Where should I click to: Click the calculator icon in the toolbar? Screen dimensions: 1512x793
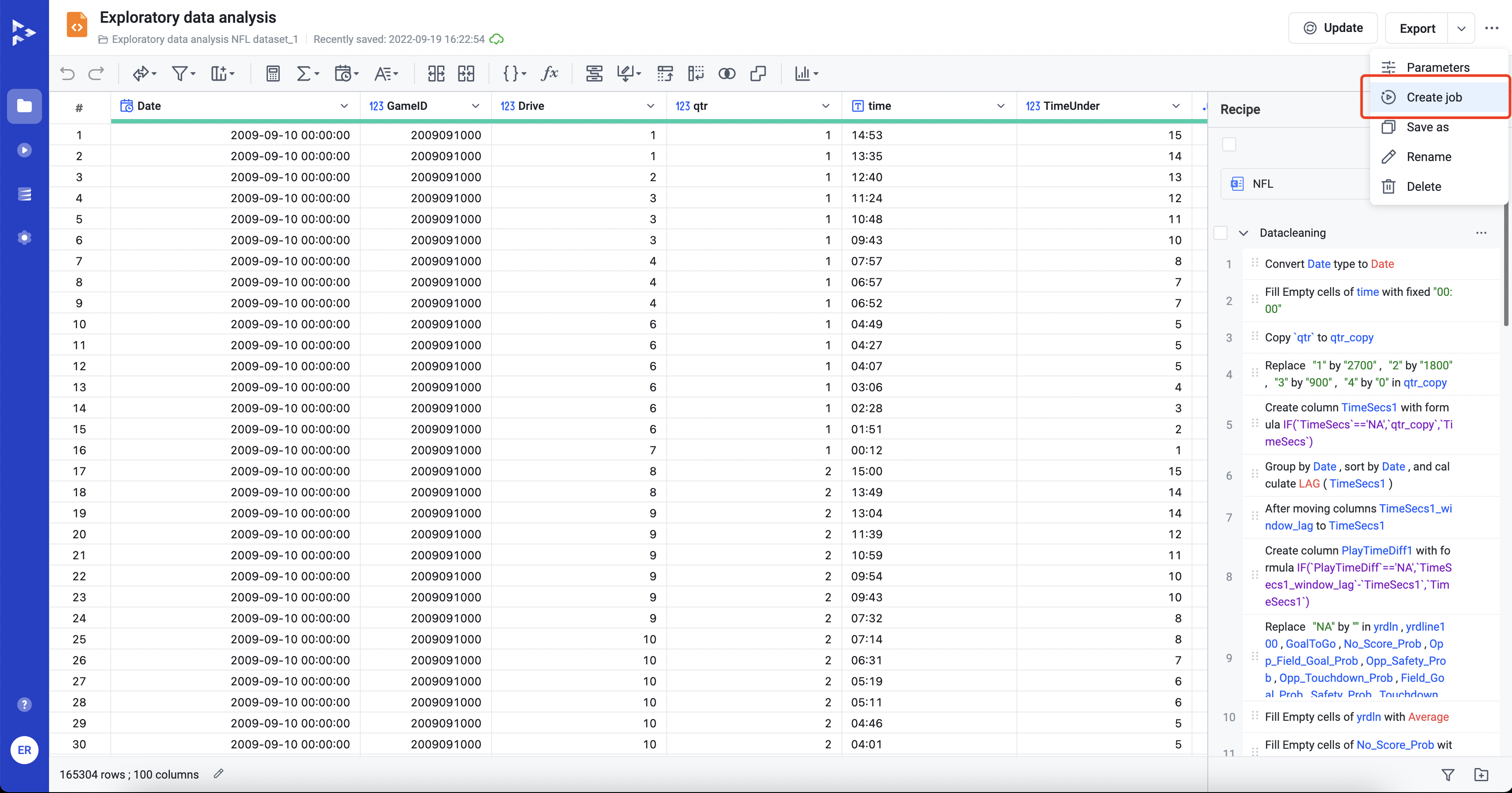tap(273, 74)
